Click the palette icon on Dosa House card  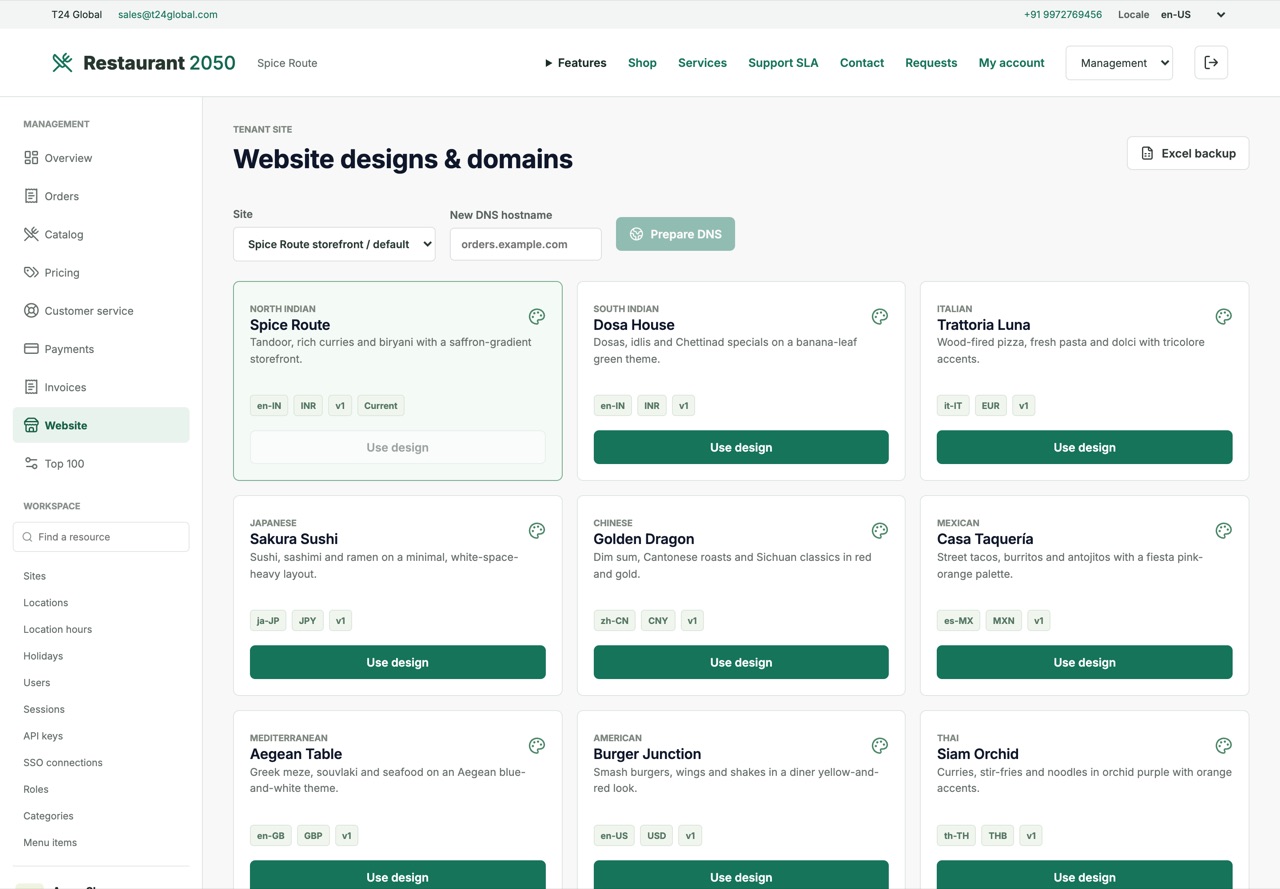coord(880,317)
